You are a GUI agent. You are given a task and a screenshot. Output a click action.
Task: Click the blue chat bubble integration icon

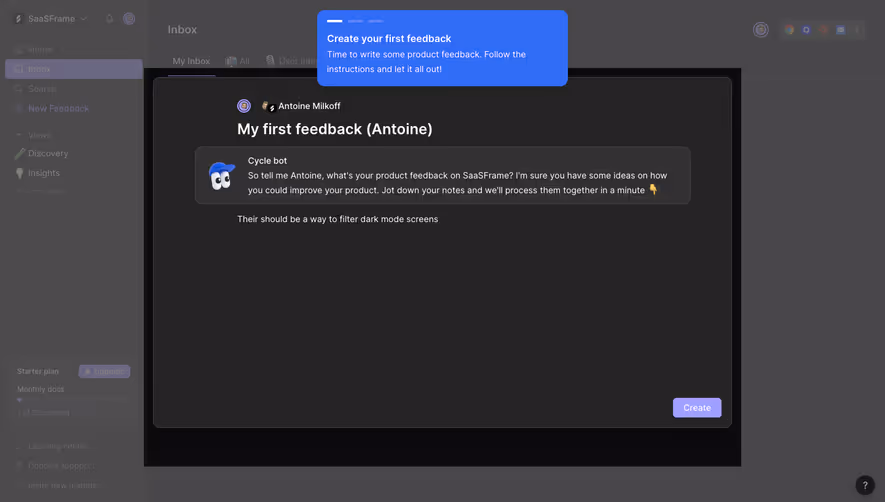(807, 29)
